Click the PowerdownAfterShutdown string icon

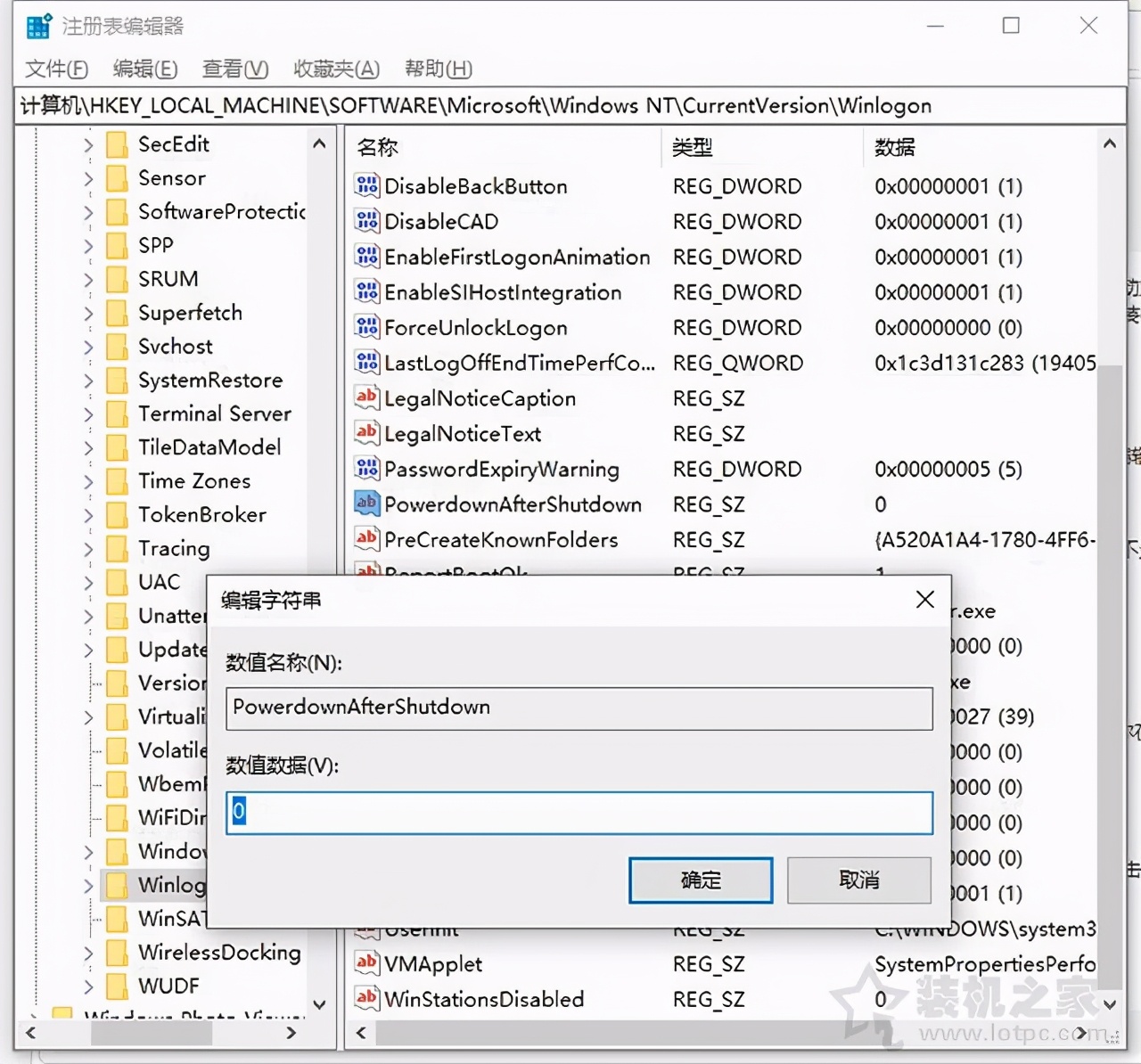point(366,503)
